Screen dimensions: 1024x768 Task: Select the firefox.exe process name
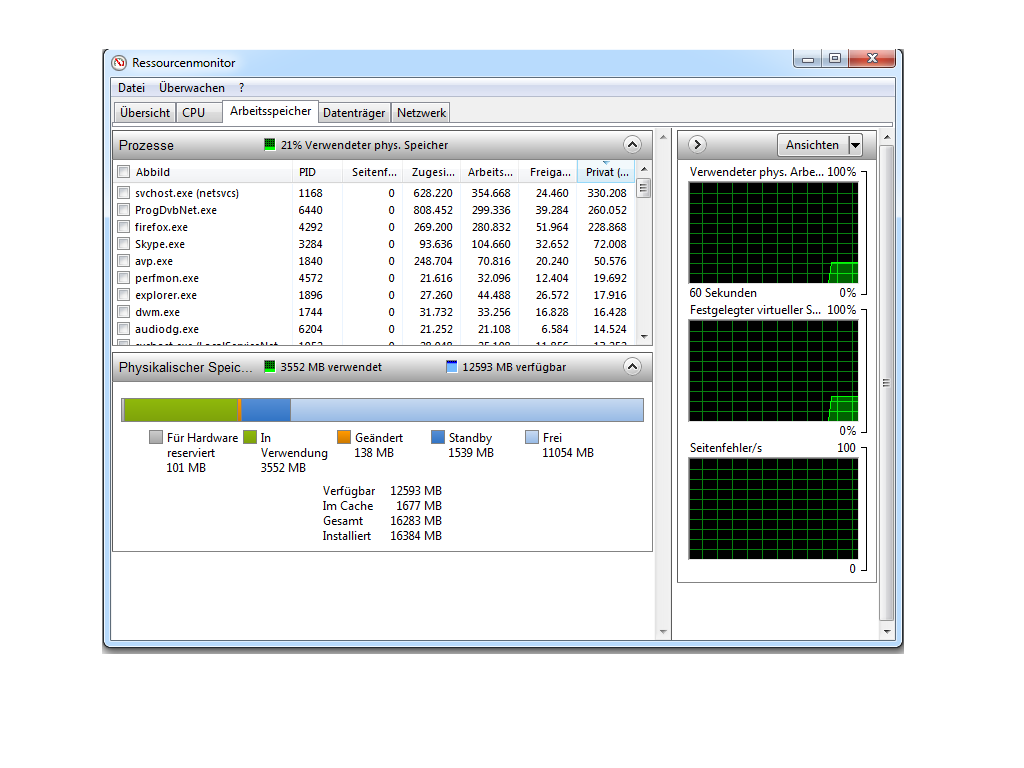[161, 227]
